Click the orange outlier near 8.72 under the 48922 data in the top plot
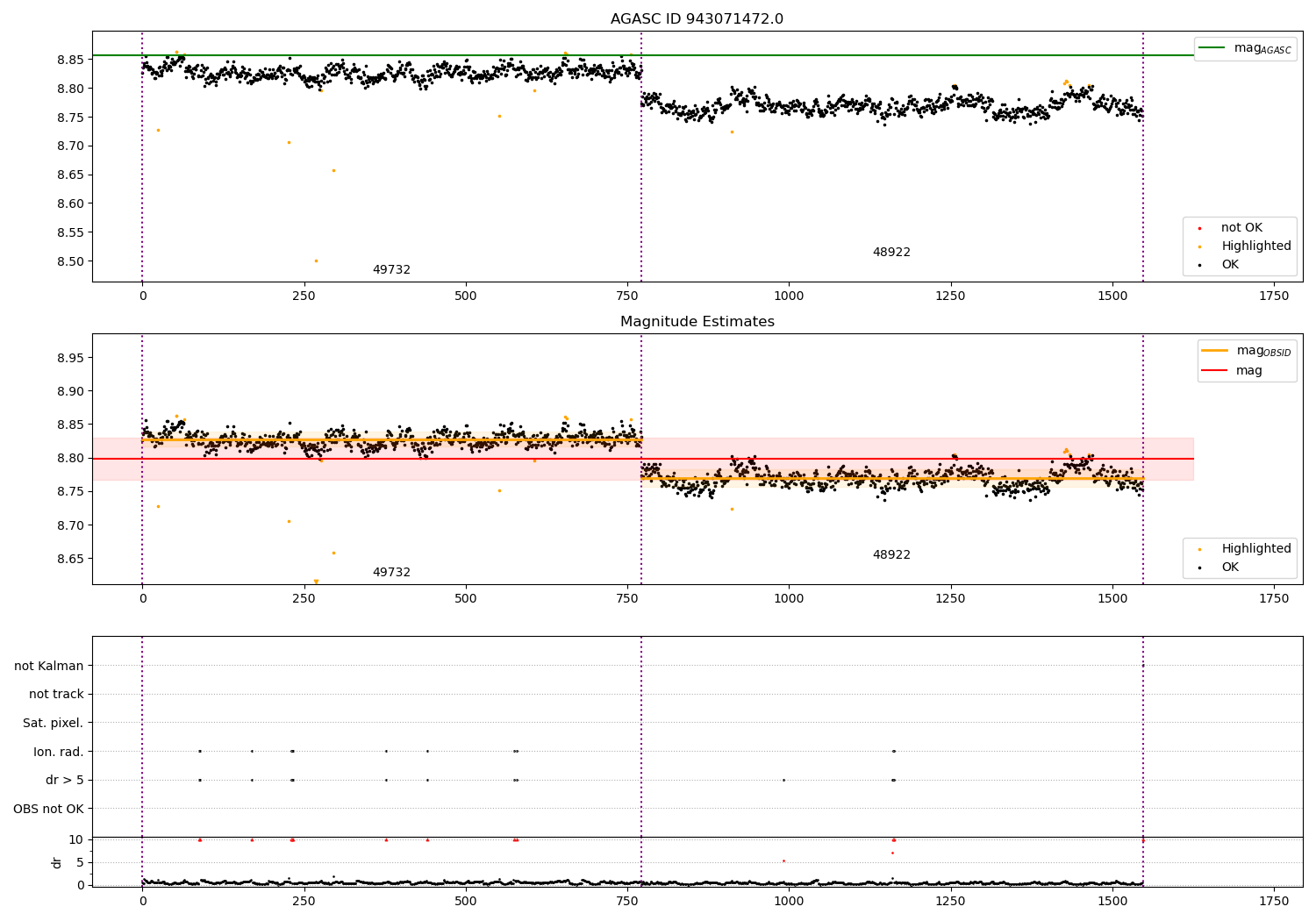This screenshot has height=921, width=1316. pos(732,132)
